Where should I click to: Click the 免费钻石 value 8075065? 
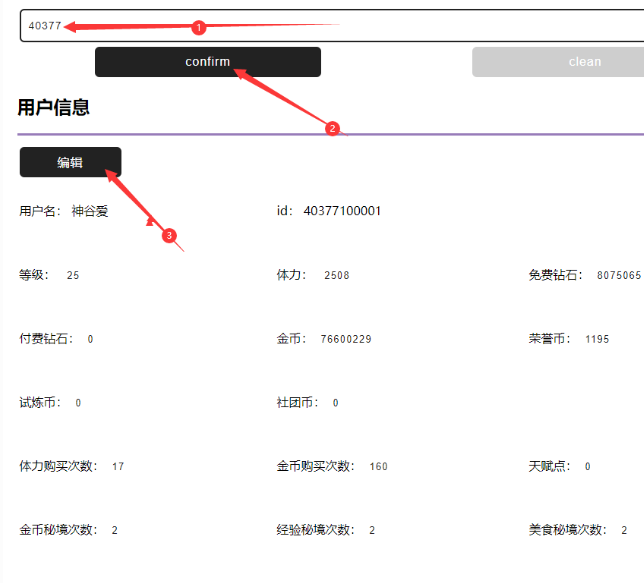point(619,275)
